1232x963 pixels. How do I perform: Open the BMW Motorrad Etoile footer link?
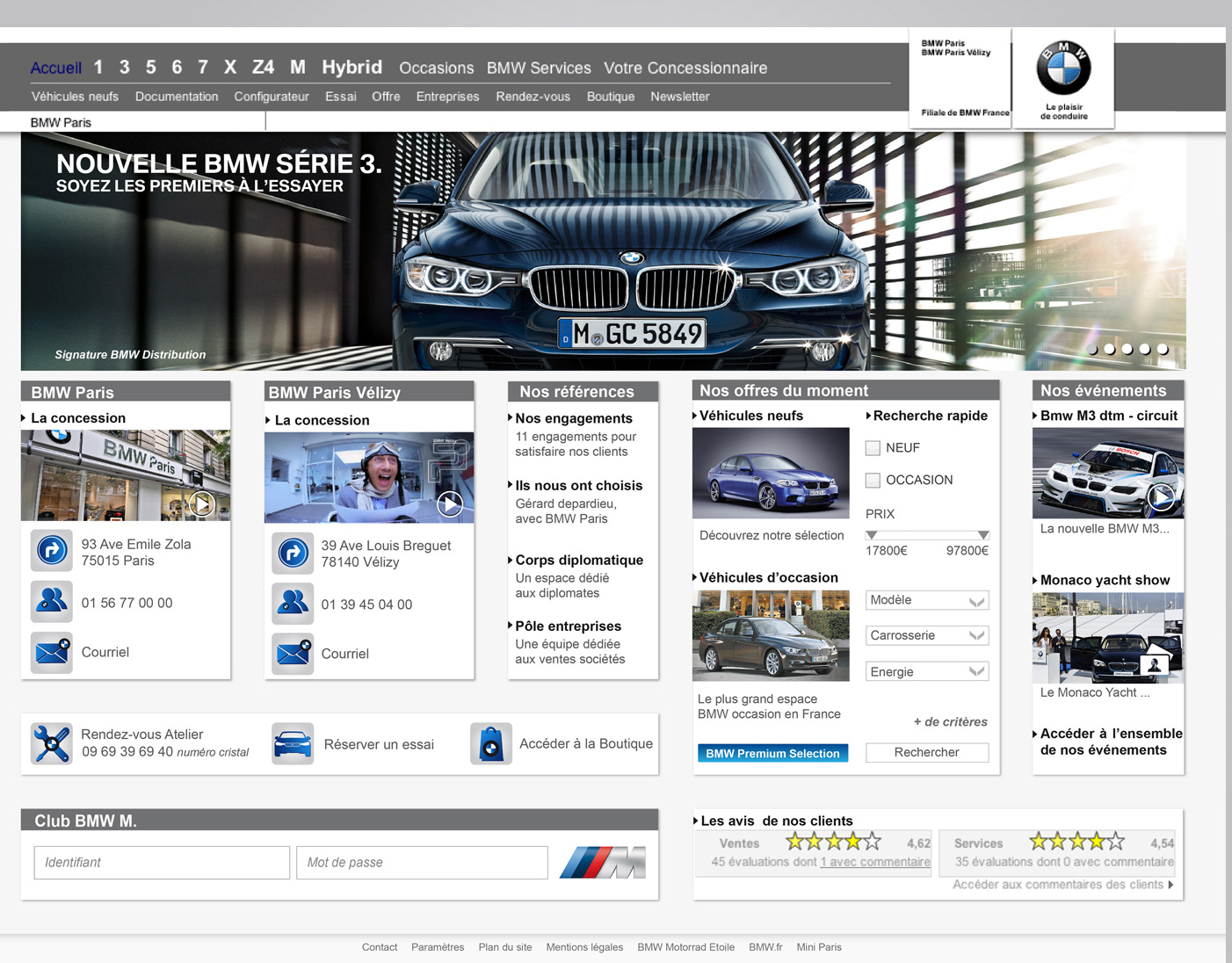(x=686, y=947)
